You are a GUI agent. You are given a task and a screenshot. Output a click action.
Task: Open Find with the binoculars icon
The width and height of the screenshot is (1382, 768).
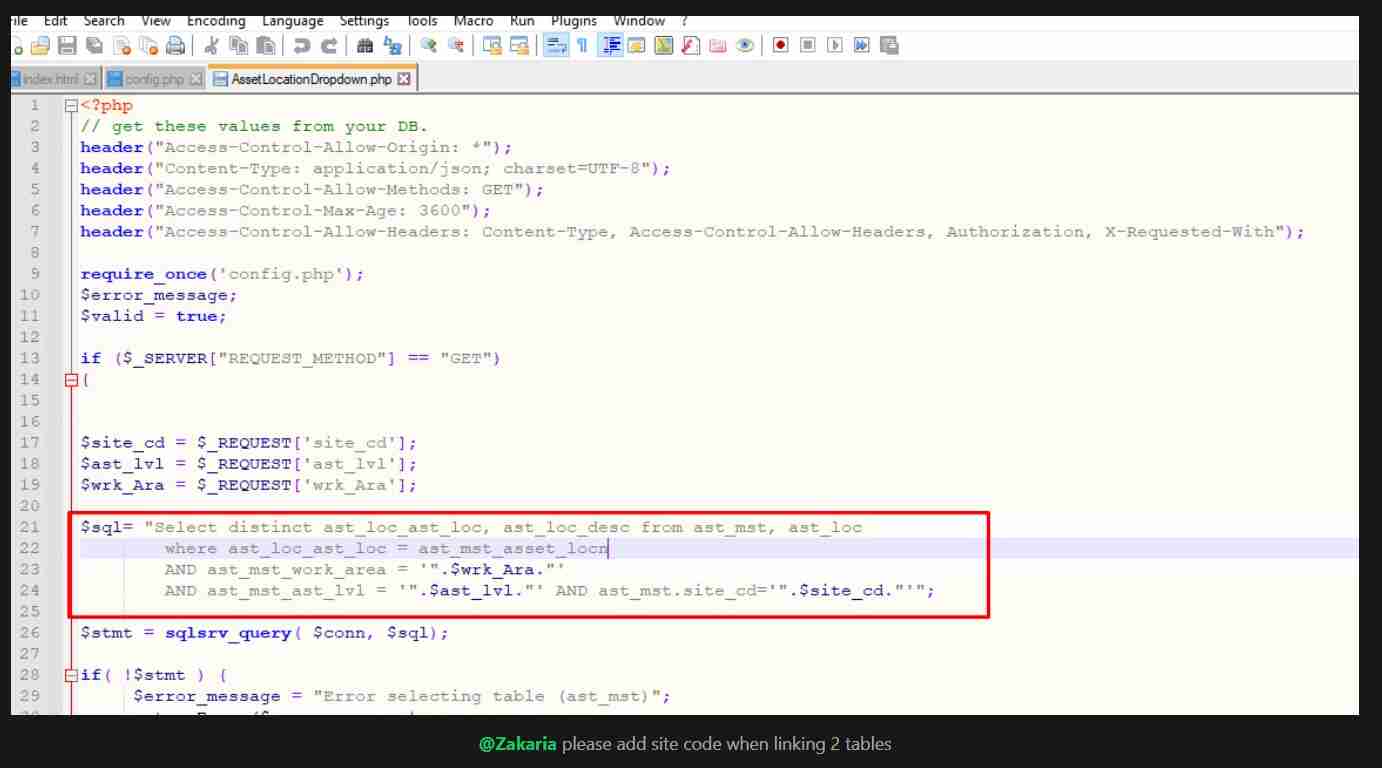point(365,45)
